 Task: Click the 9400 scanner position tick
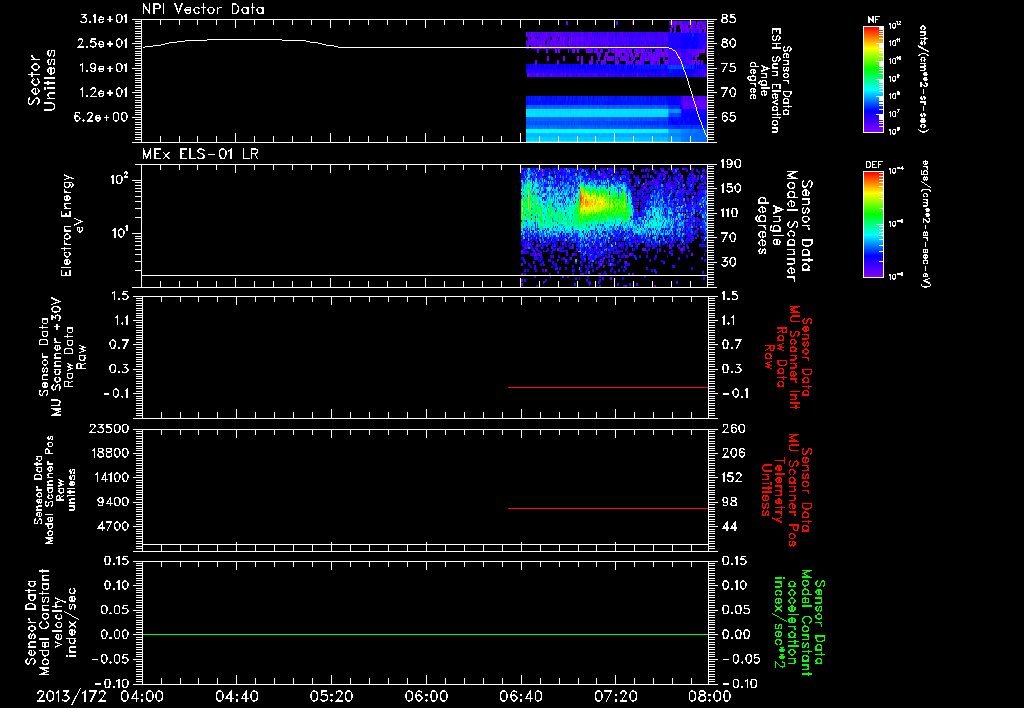(113, 502)
